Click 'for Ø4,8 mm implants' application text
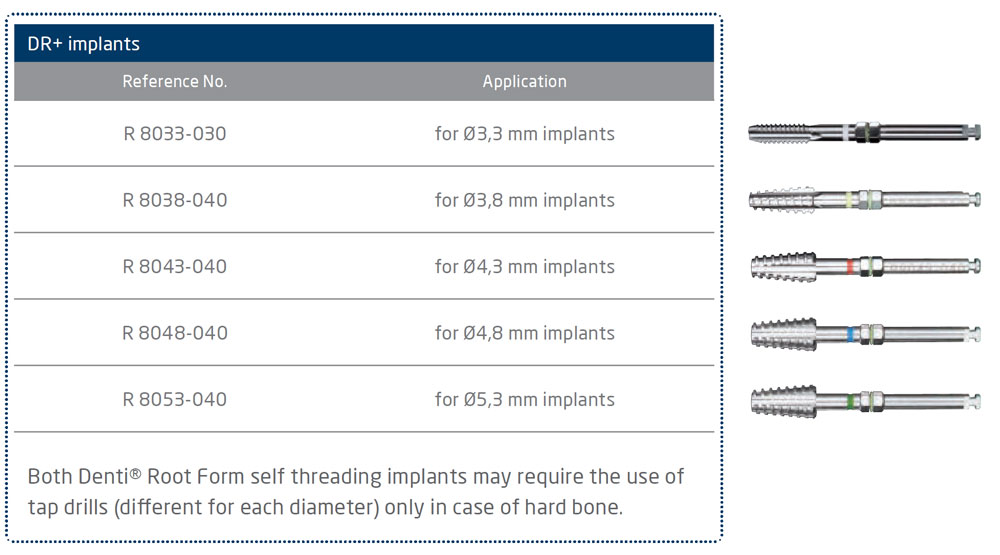Image resolution: width=1000 pixels, height=555 pixels. pos(524,333)
